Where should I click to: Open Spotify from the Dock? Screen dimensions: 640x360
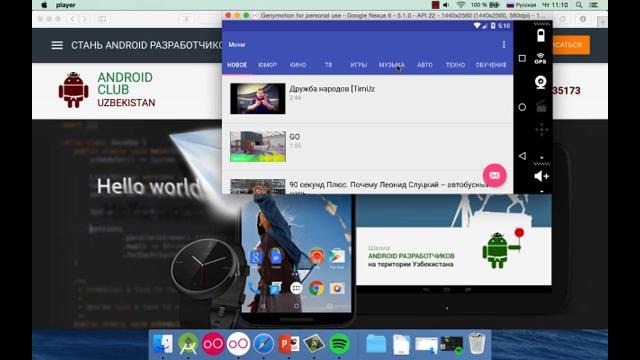(x=339, y=344)
